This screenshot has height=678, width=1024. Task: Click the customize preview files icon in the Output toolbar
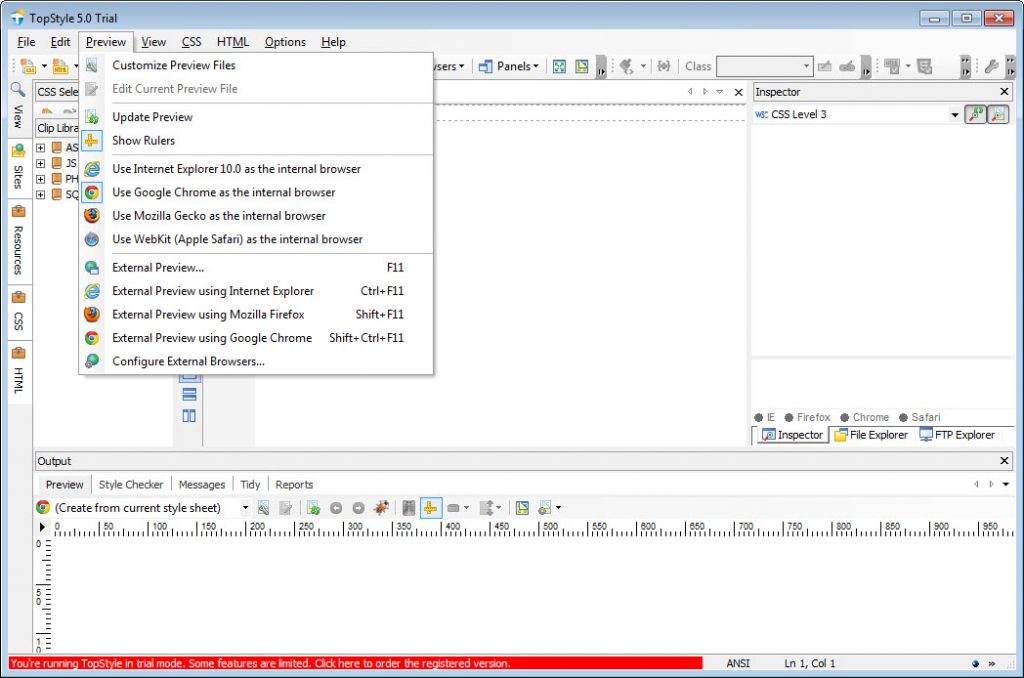[263, 508]
